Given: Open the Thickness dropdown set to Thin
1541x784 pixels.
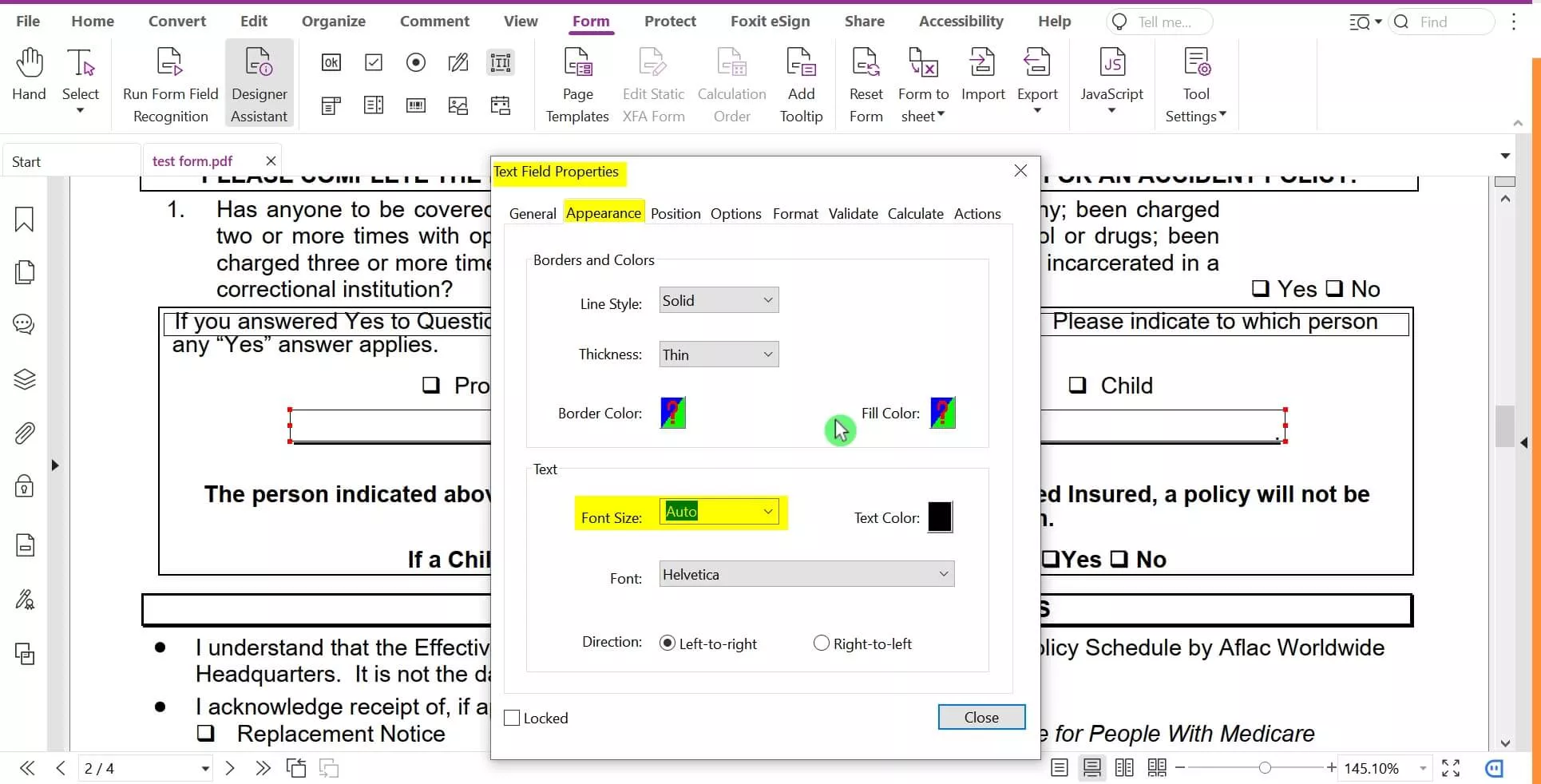Looking at the screenshot, I should [717, 354].
